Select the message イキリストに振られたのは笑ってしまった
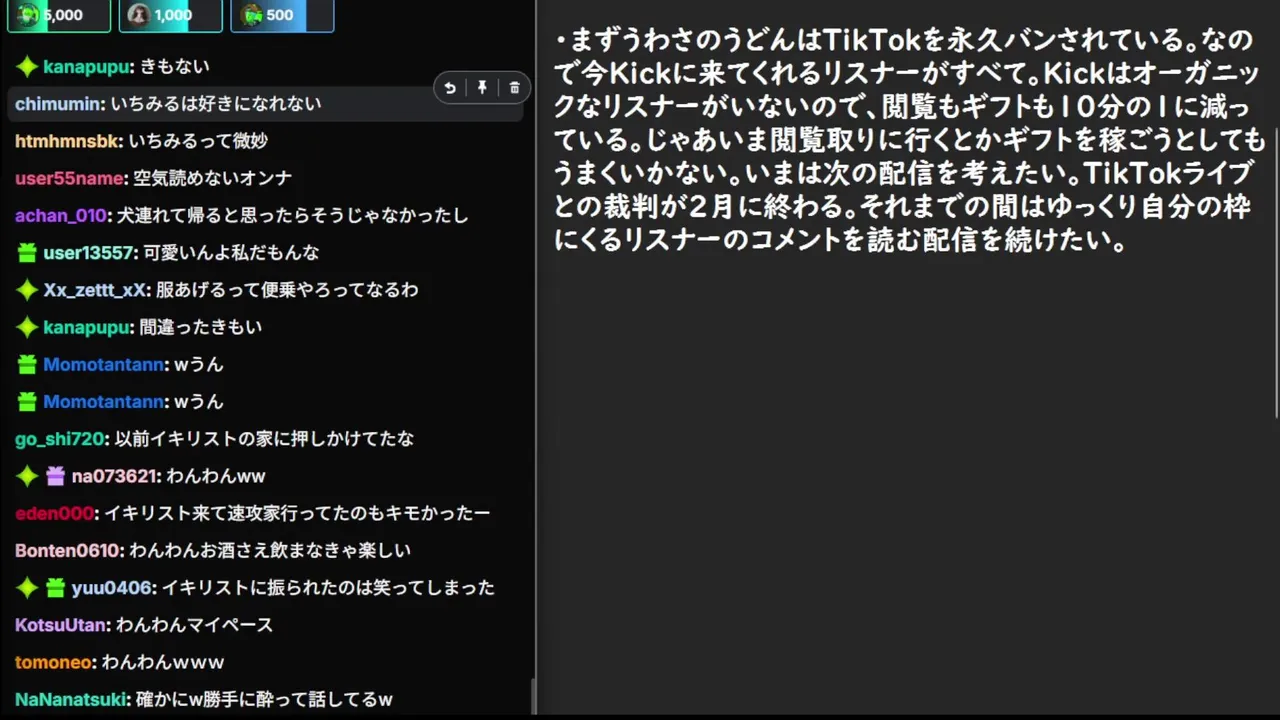The image size is (1280, 720). [x=328, y=588]
